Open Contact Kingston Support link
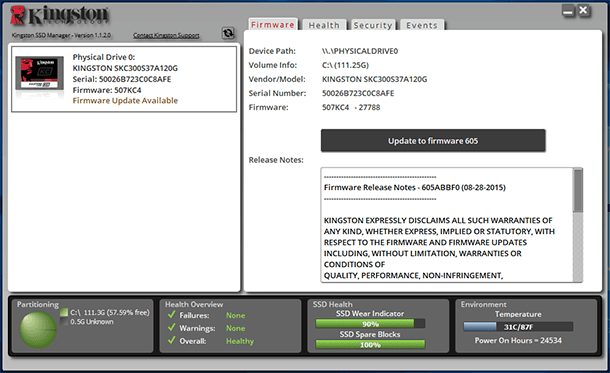This screenshot has height=373, width=610. (166, 35)
